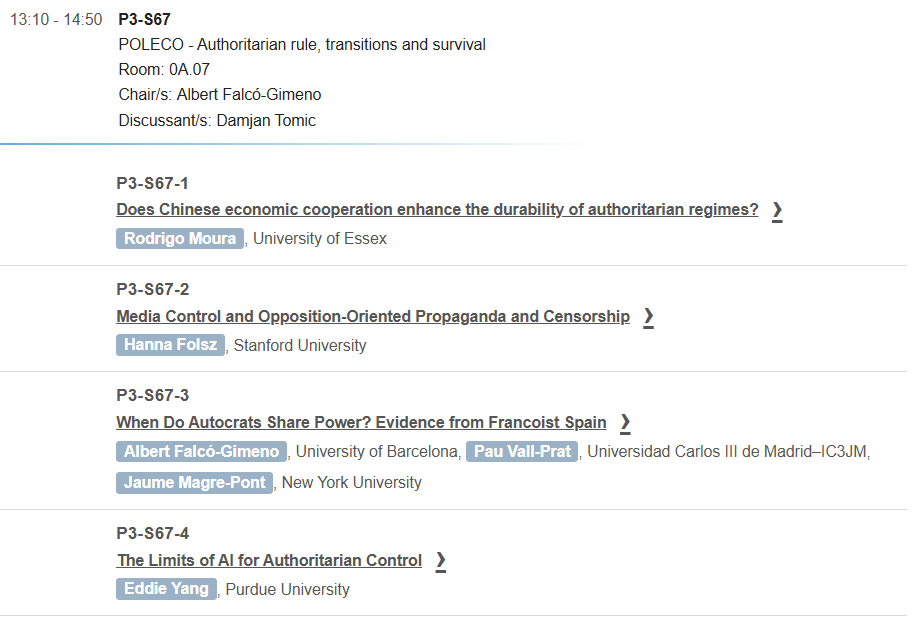Open The Limits of AI paper
915x623 pixels.
[x=269, y=561]
